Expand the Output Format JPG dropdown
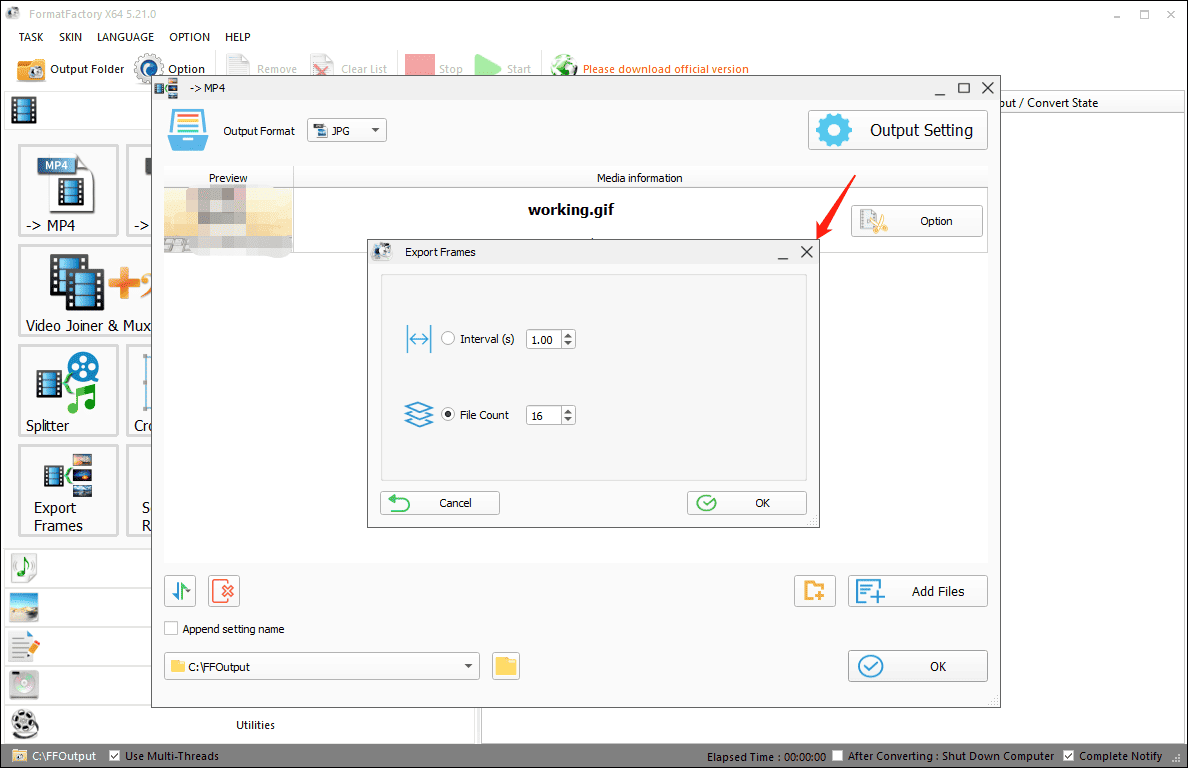 347,130
